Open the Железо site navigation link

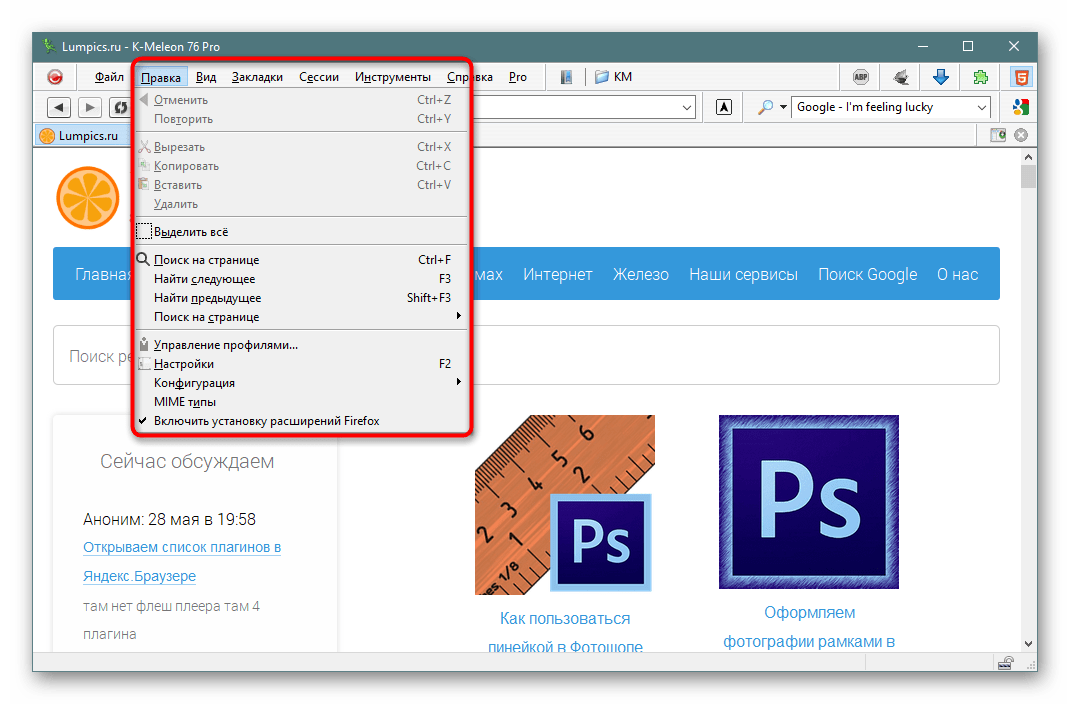click(641, 274)
